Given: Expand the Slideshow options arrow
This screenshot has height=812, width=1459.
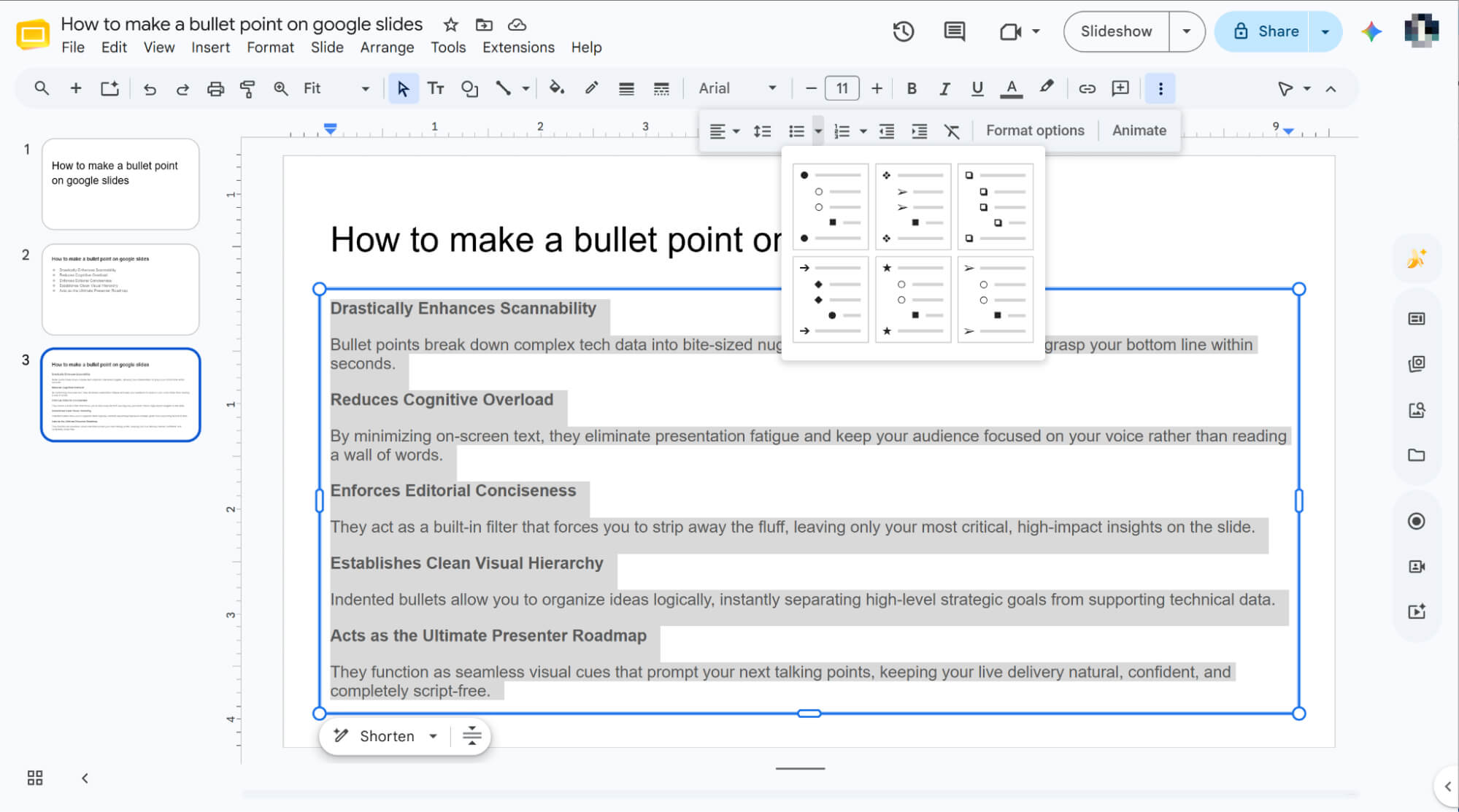Looking at the screenshot, I should (x=1187, y=31).
